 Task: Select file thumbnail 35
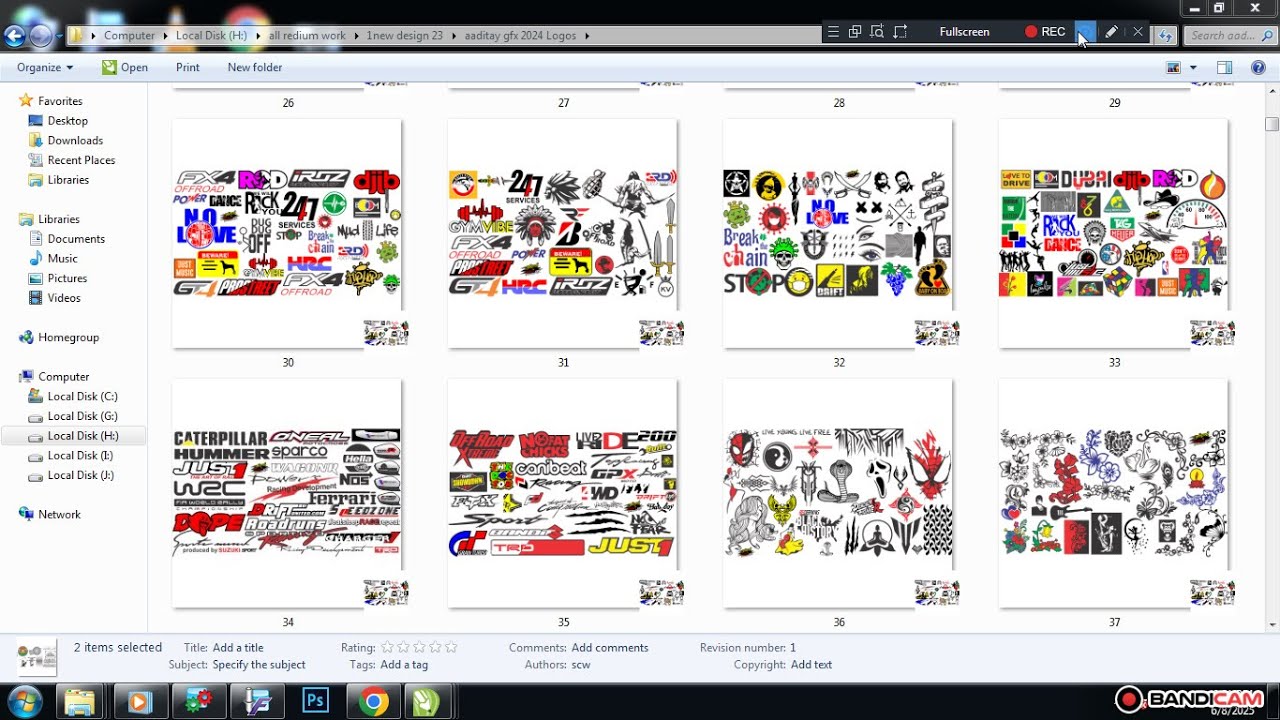pos(563,494)
